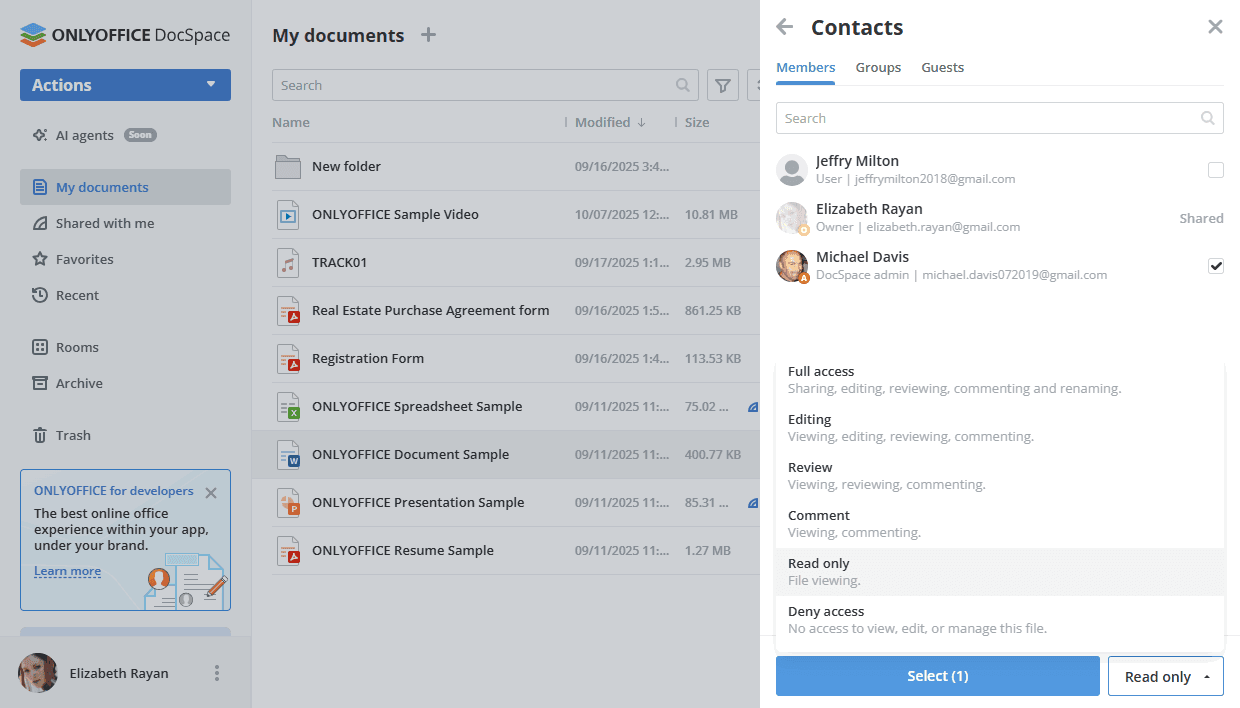
Task: Switch to the Groups tab
Action: click(x=877, y=67)
